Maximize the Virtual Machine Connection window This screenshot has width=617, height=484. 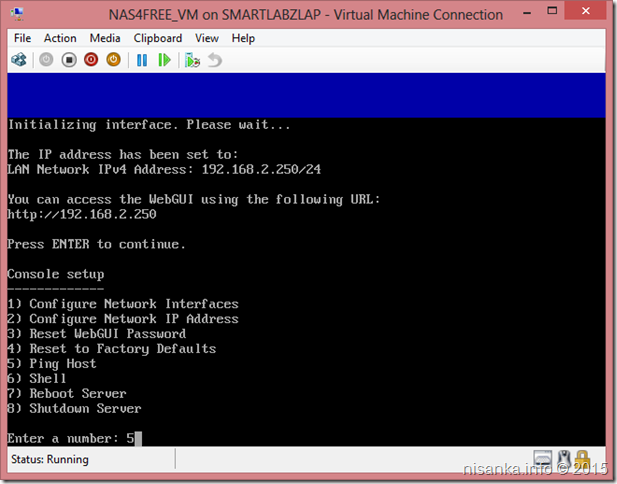click(552, 11)
